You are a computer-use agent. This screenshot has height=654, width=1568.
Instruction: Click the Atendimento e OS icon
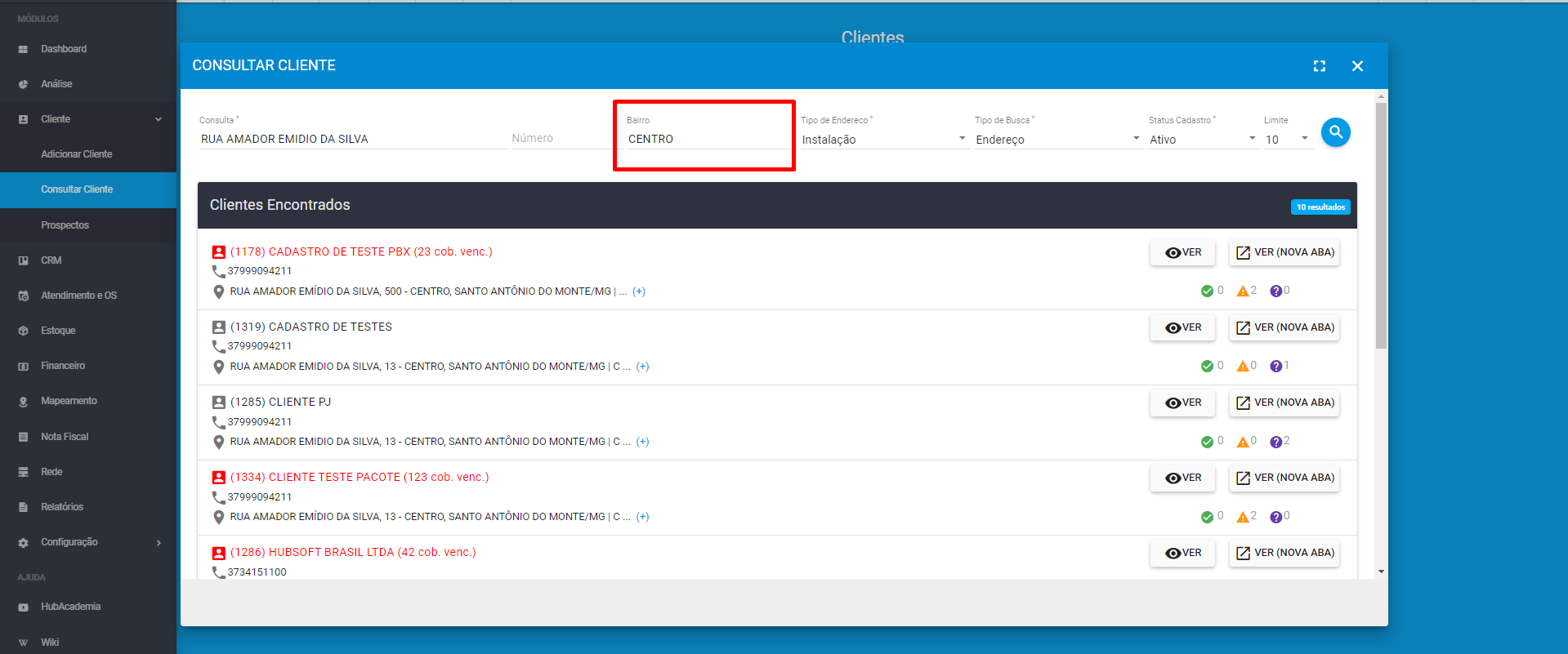point(23,296)
